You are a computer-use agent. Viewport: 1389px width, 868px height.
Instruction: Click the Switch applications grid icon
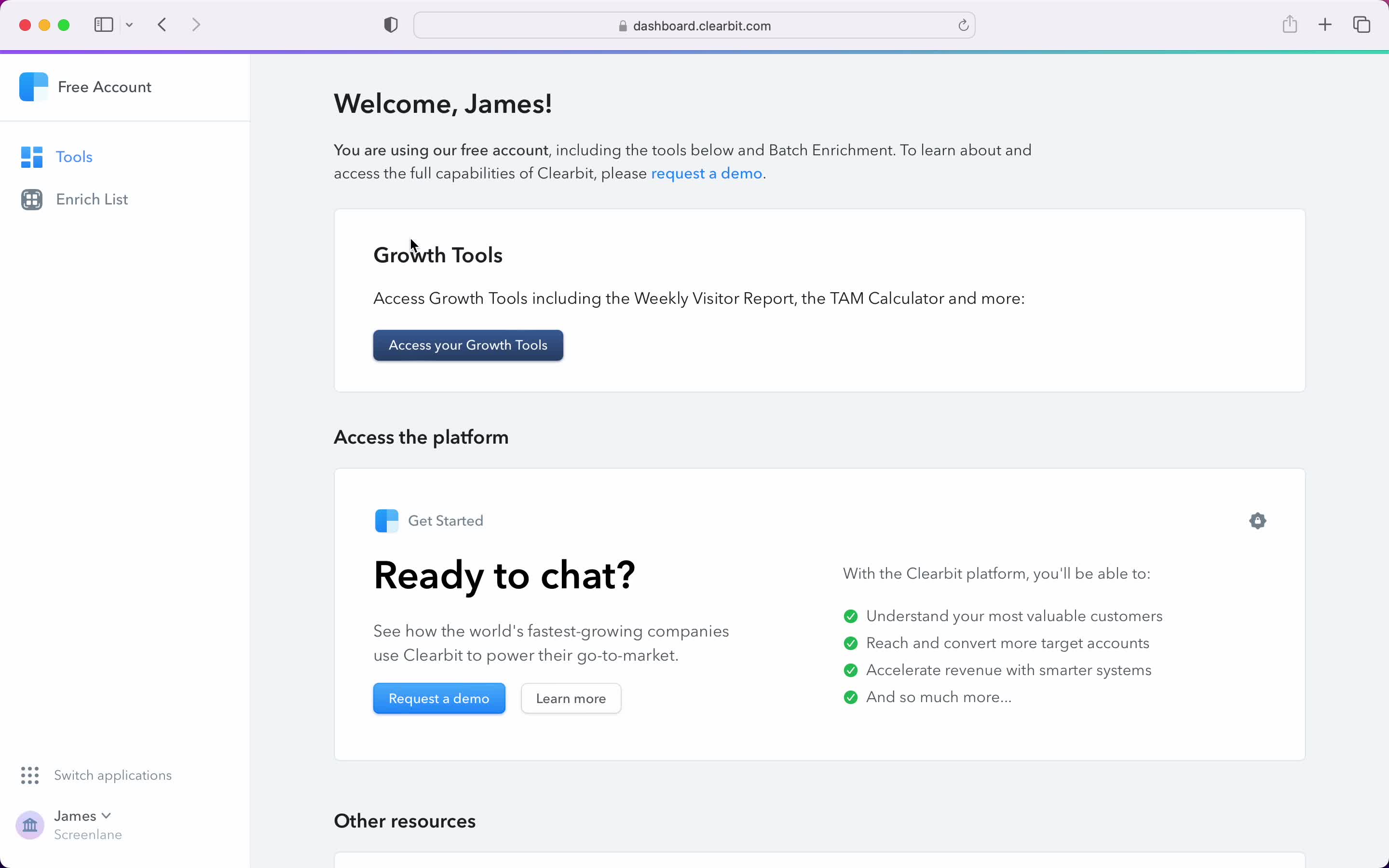tap(30, 775)
